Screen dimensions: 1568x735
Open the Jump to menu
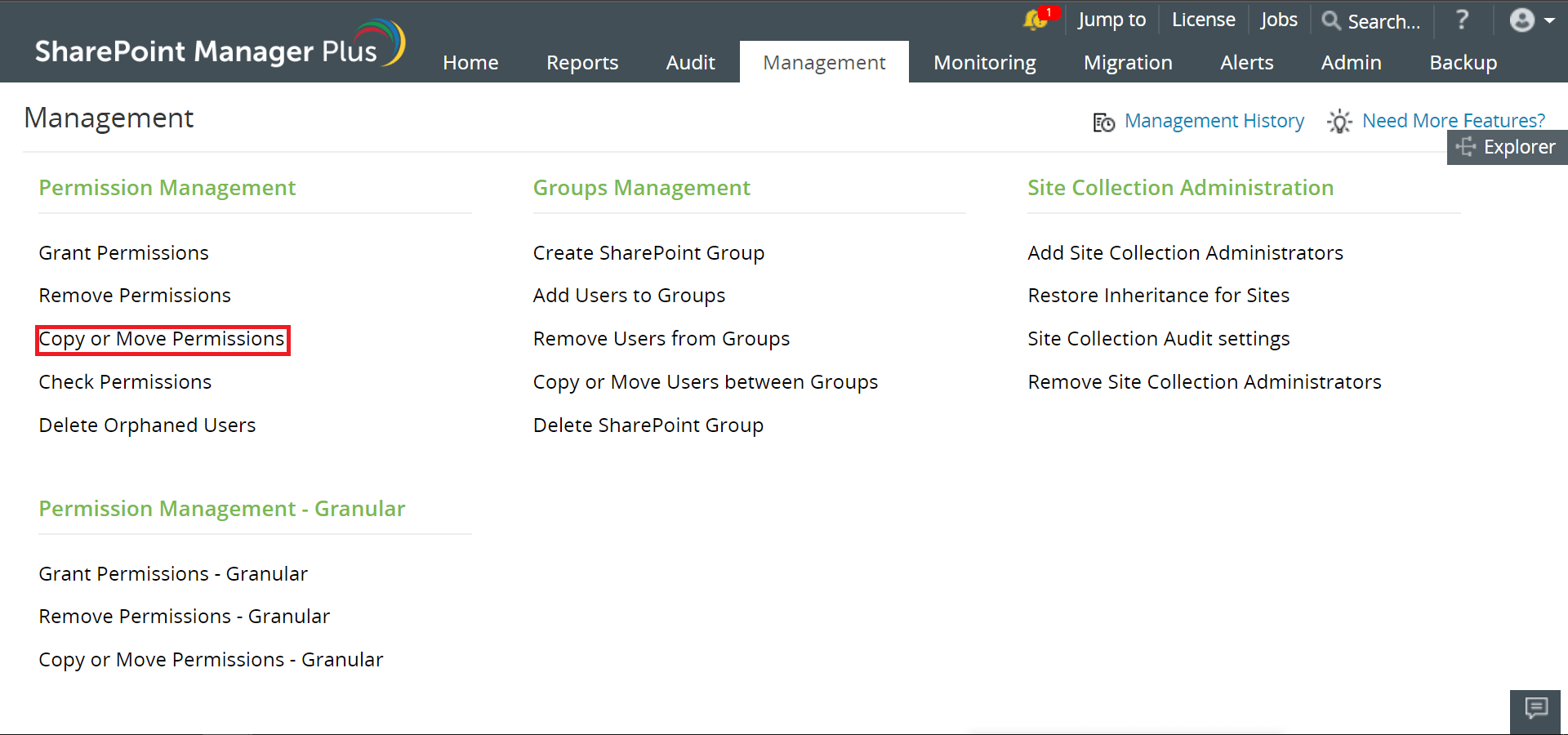(x=1111, y=20)
